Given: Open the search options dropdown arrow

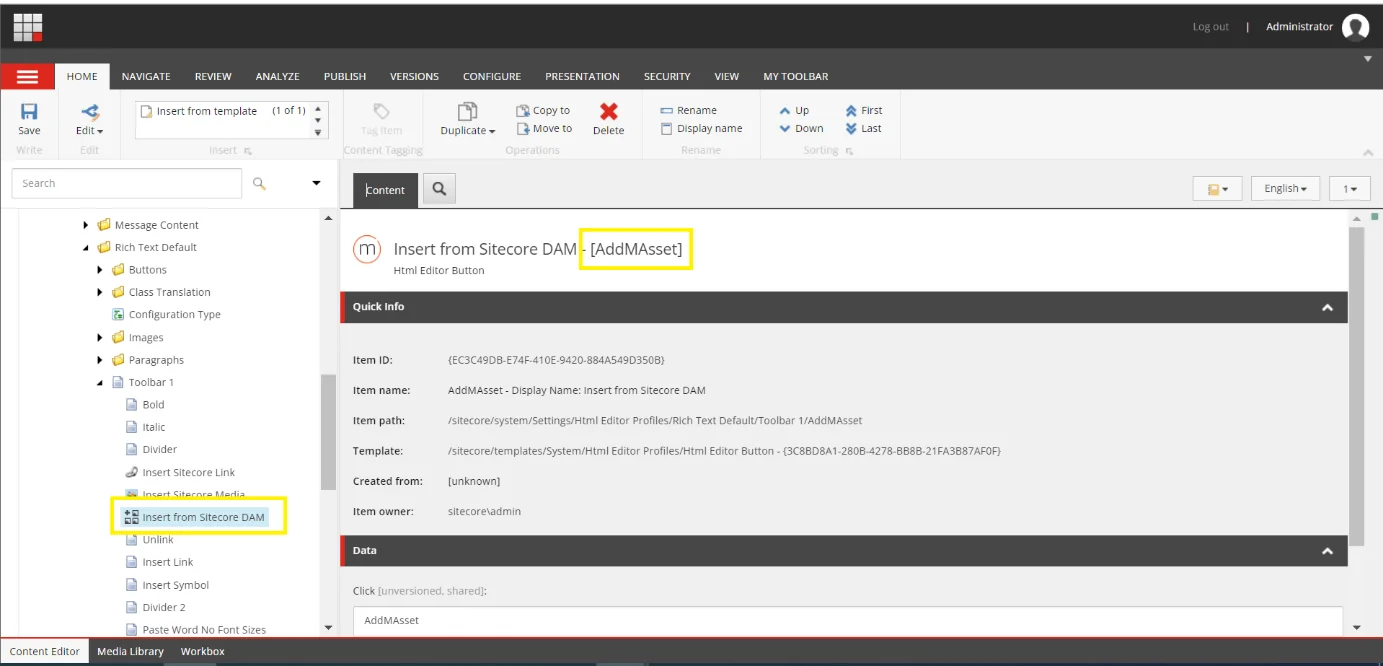Looking at the screenshot, I should 317,183.
